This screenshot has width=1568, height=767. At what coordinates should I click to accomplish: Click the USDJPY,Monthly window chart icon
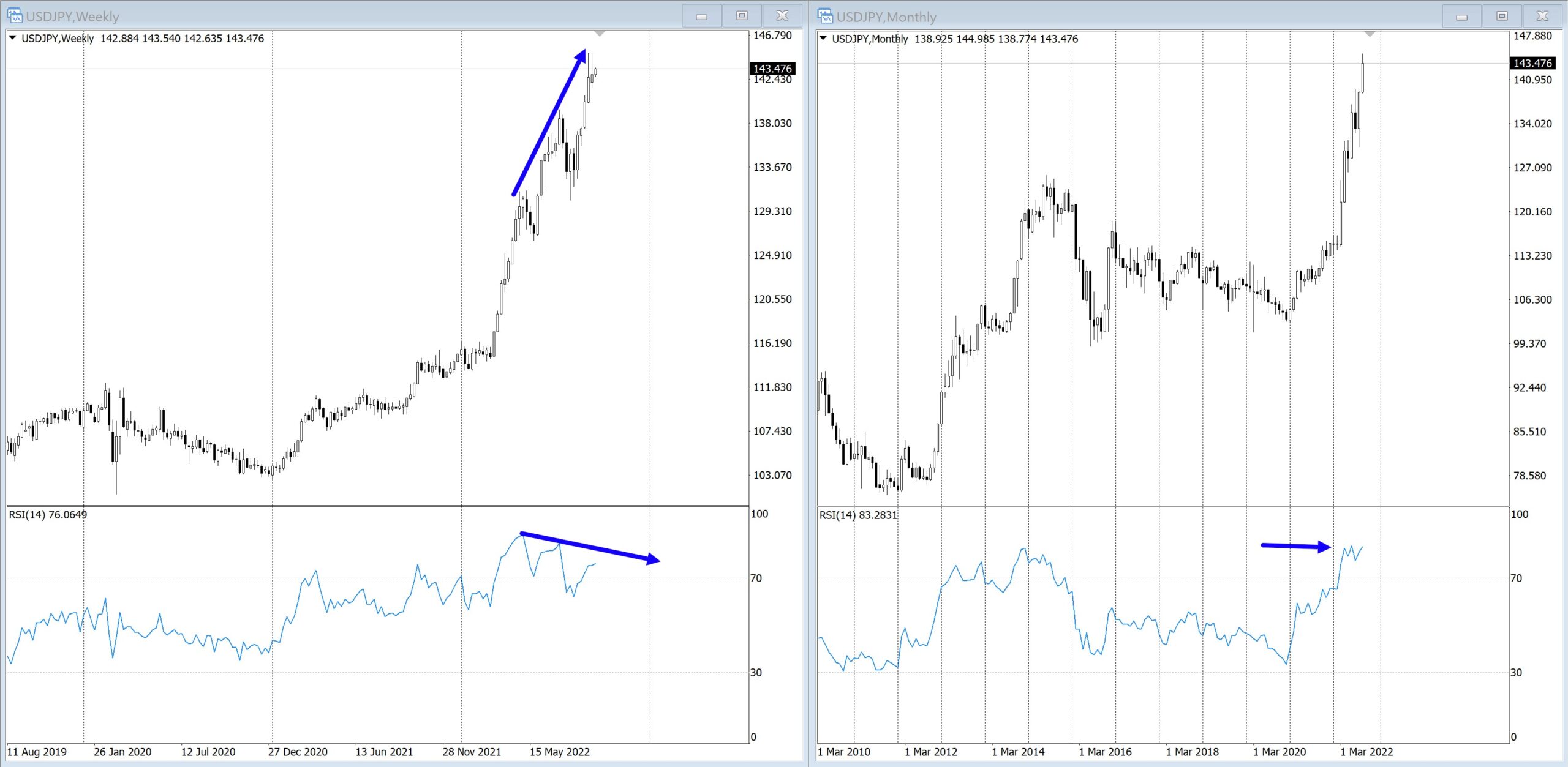pos(825,16)
